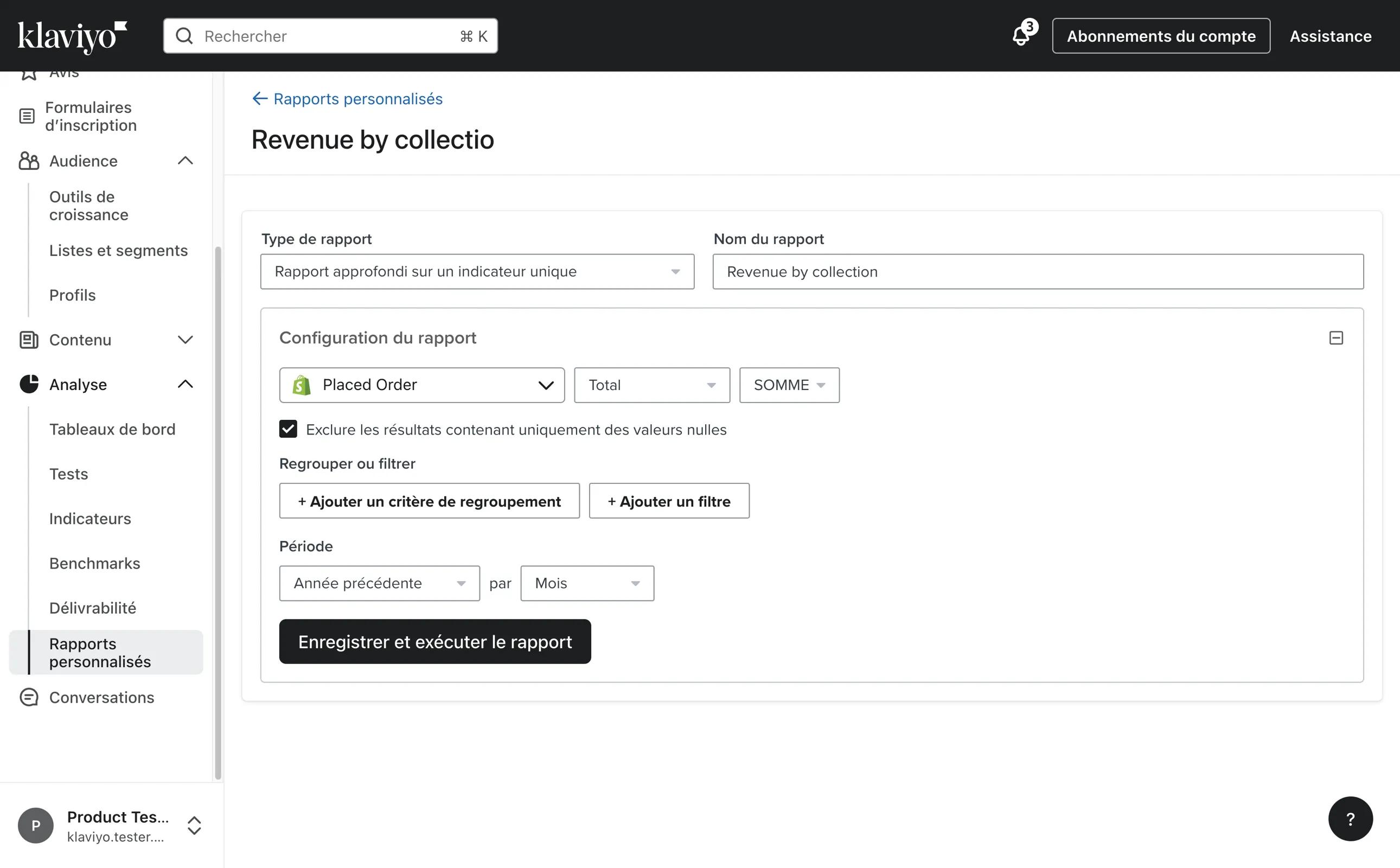Open the help question mark button

click(x=1350, y=819)
